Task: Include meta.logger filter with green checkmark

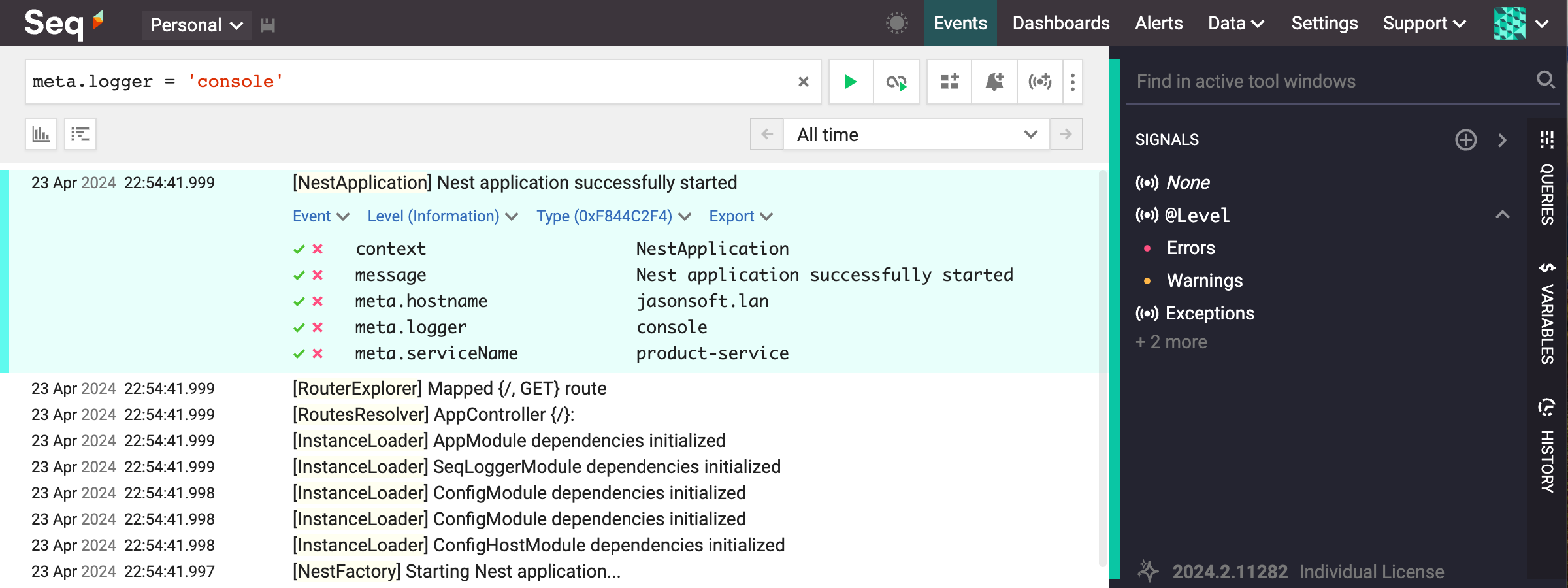Action: pos(299,327)
